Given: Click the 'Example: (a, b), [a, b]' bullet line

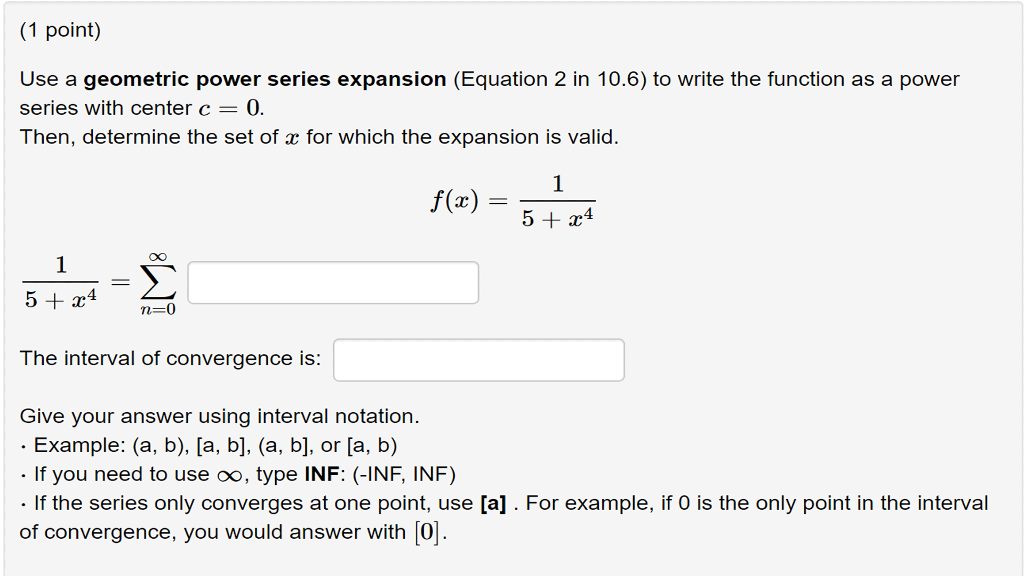Looking at the screenshot, I should click(215, 445).
